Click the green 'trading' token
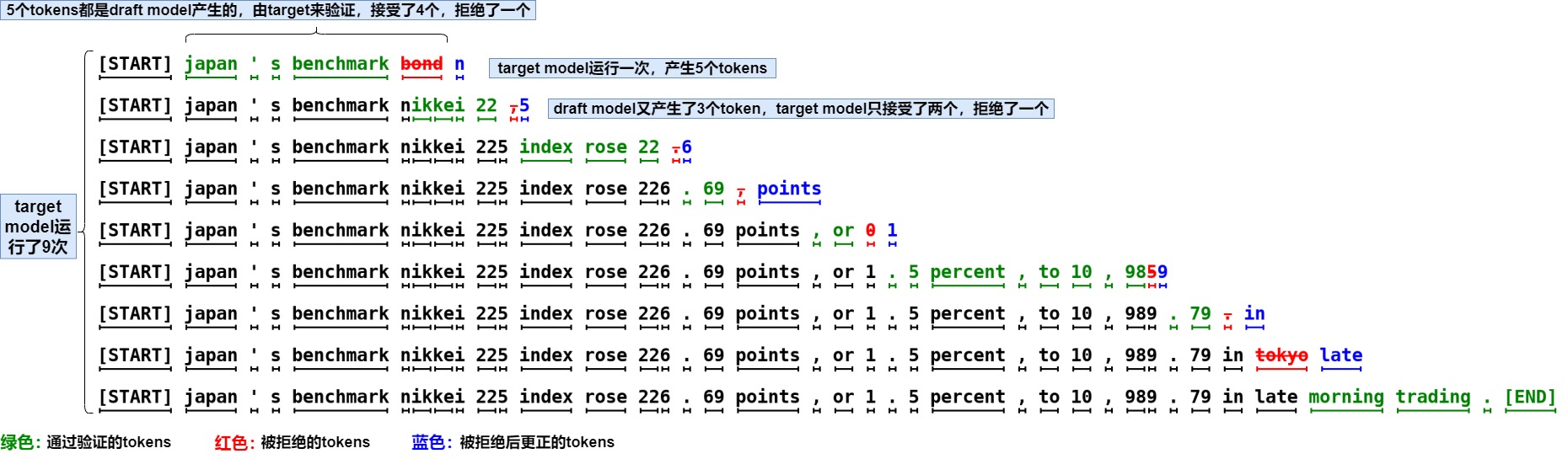Image resolution: width=1568 pixels, height=459 pixels. pyautogui.click(x=1433, y=398)
